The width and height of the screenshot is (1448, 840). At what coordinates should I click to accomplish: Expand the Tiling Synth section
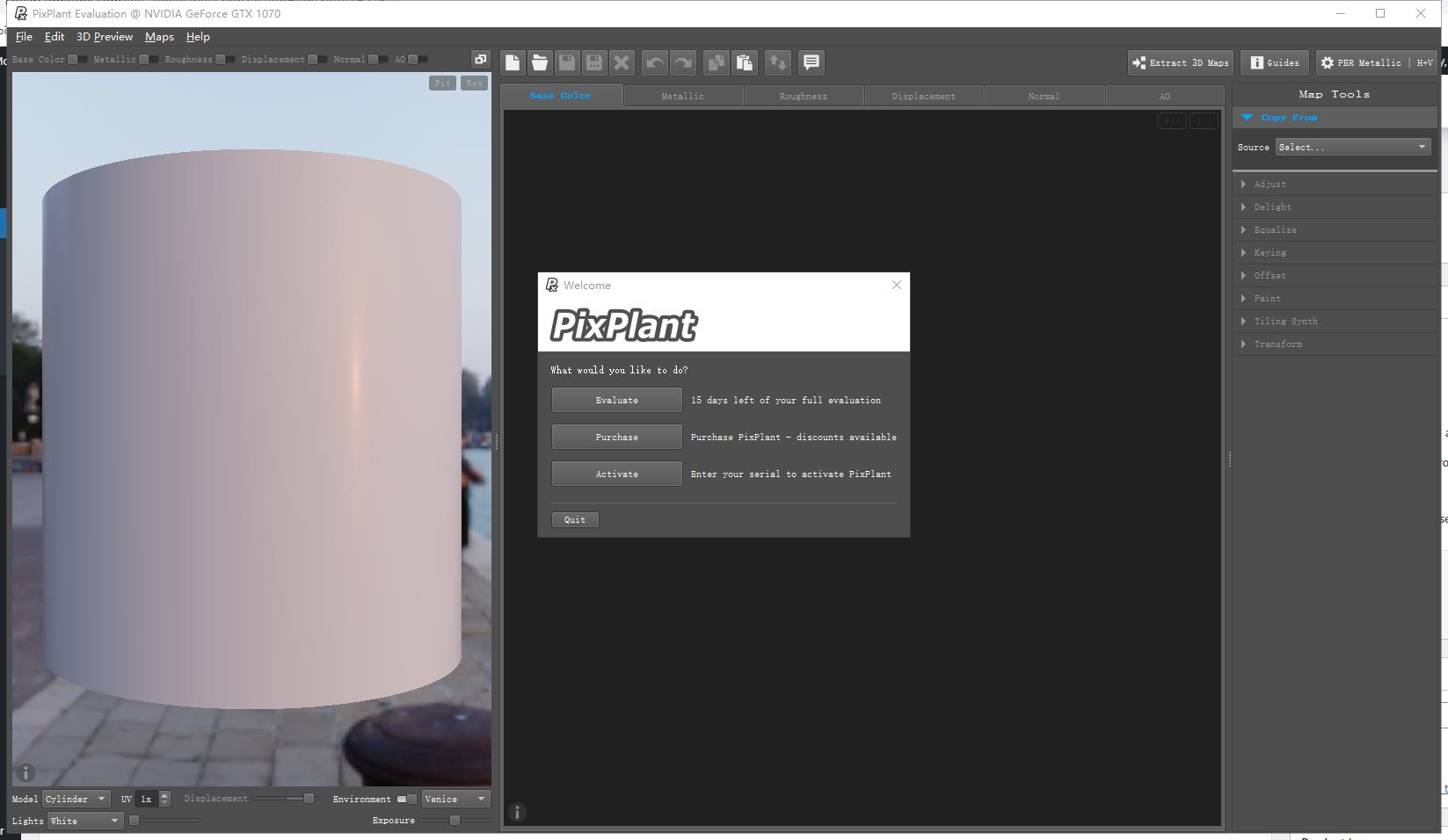click(x=1335, y=321)
